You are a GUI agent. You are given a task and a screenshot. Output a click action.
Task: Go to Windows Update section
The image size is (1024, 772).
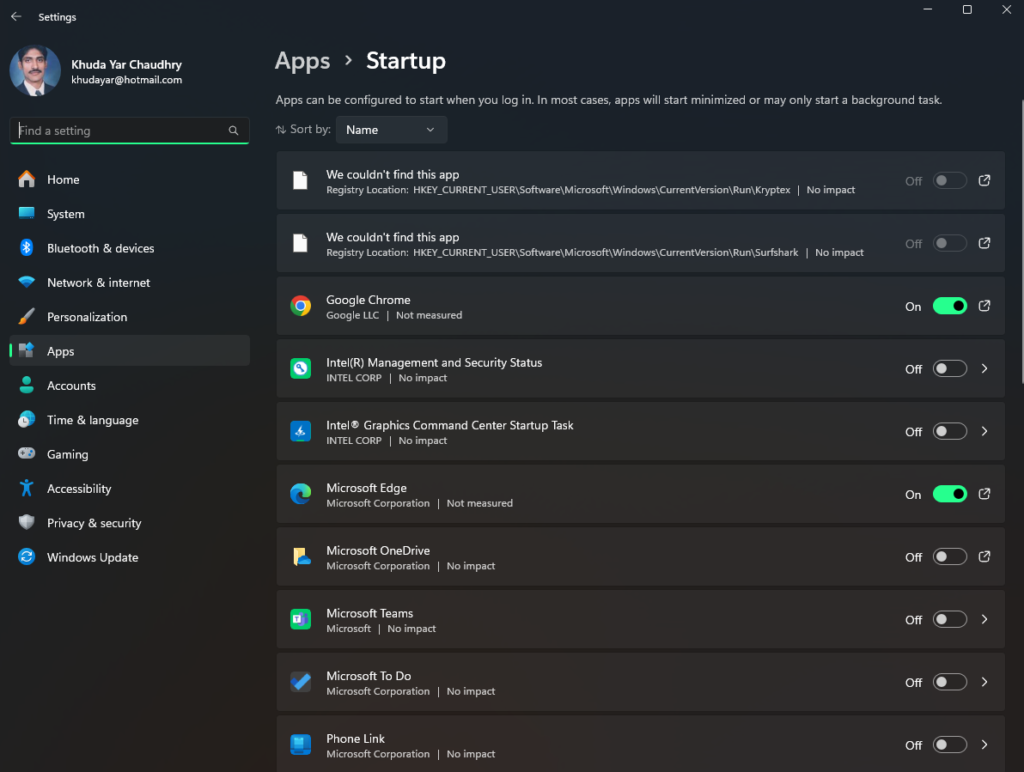pyautogui.click(x=92, y=558)
